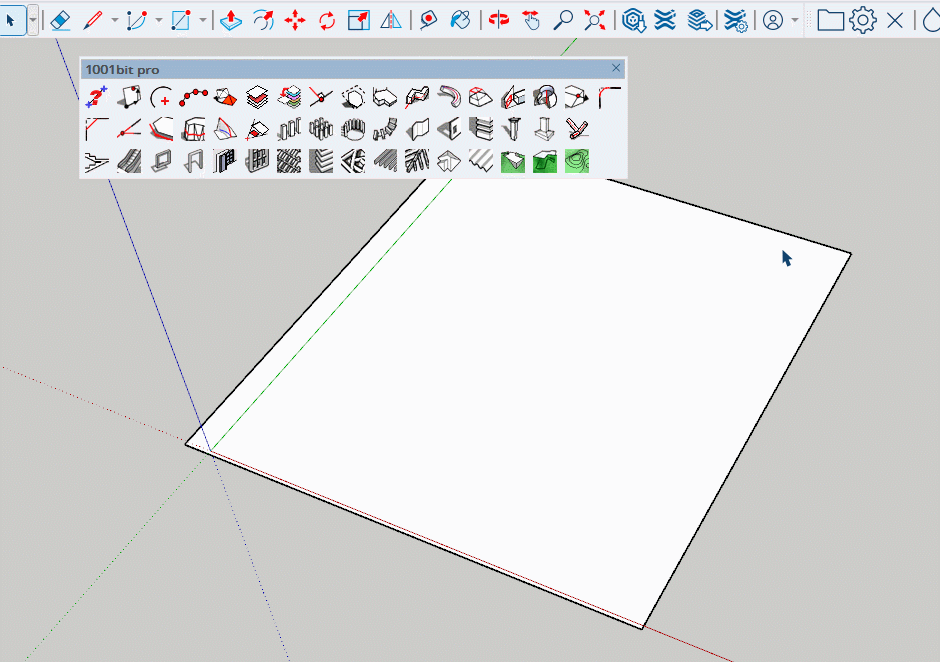Expand the account dropdown arrow
940x662 pixels.
coord(795,20)
